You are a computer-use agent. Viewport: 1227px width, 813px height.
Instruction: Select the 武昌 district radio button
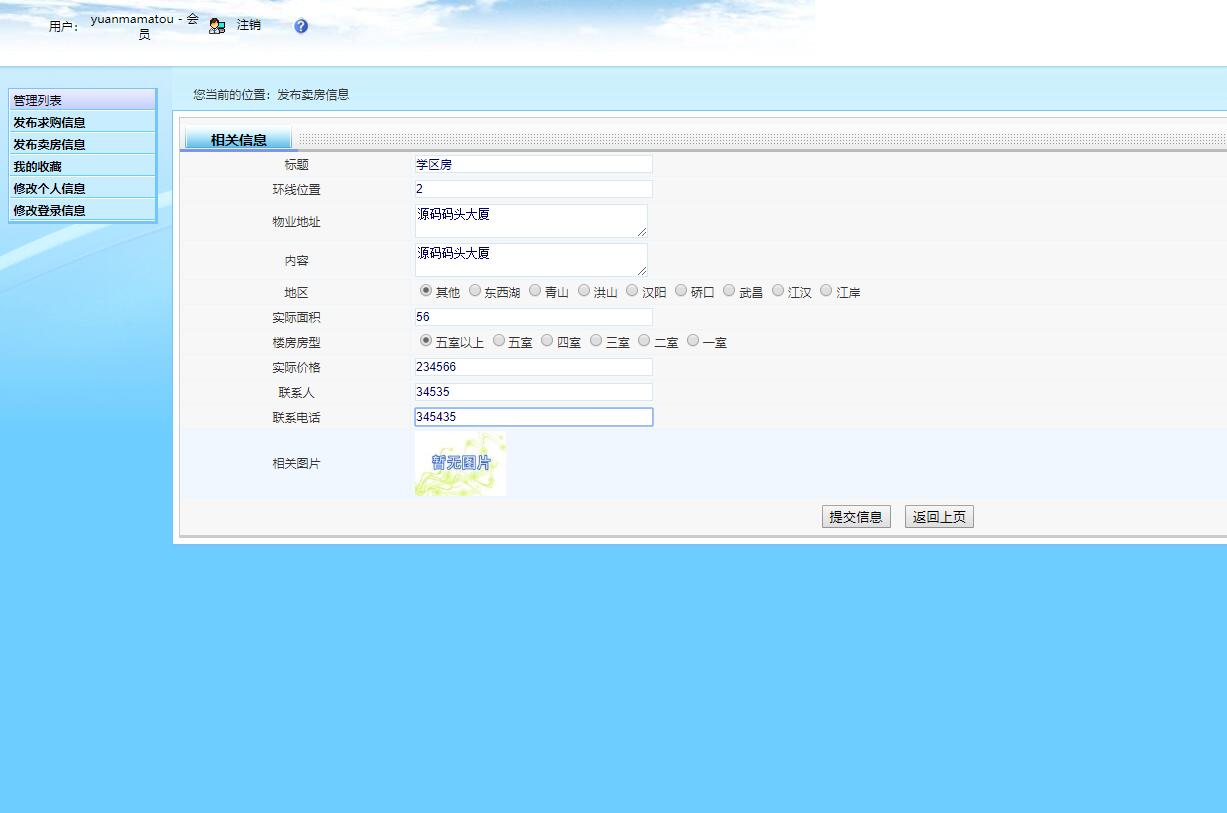(730, 290)
